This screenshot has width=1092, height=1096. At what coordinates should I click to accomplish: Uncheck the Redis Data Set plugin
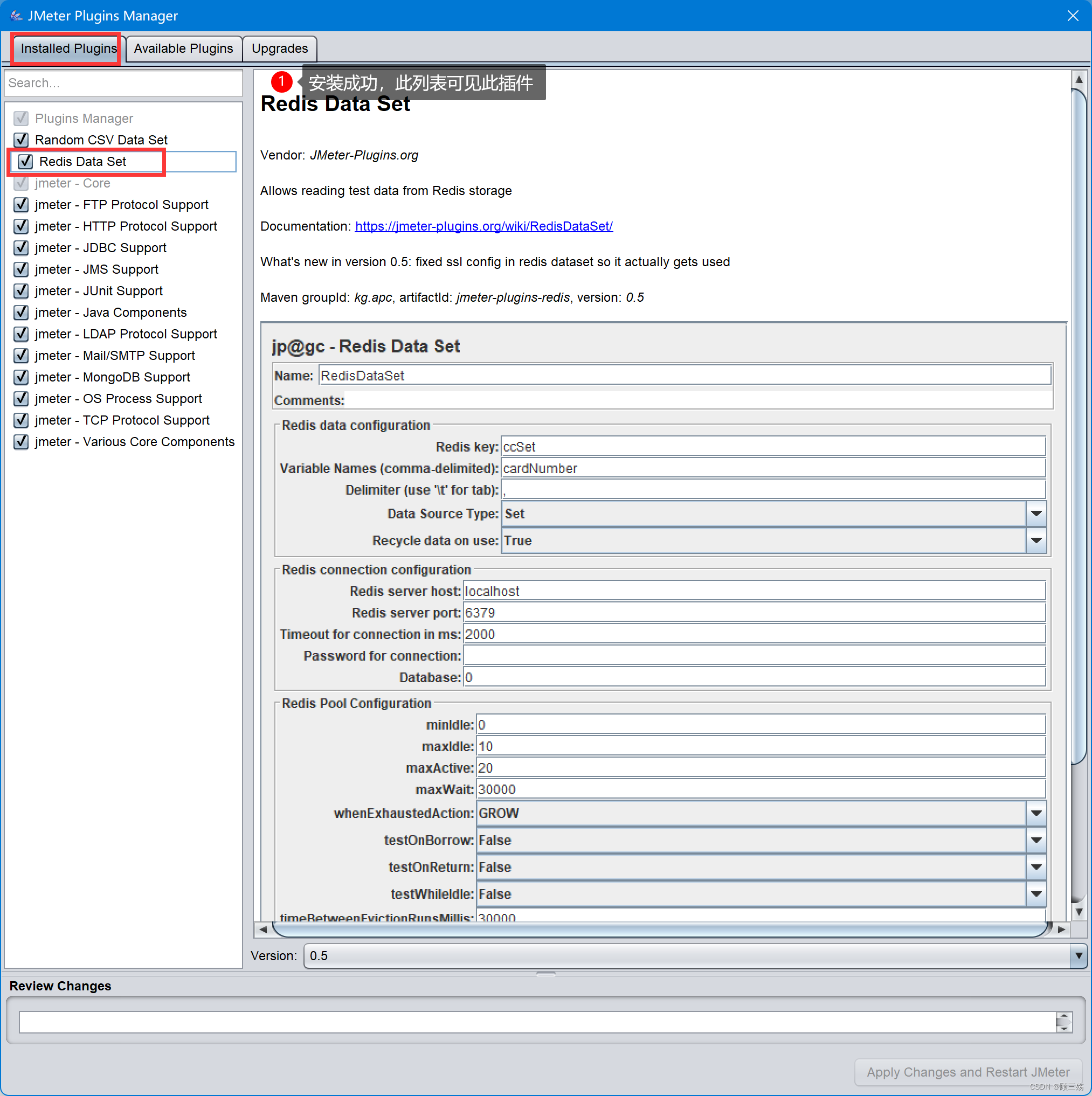click(x=24, y=161)
